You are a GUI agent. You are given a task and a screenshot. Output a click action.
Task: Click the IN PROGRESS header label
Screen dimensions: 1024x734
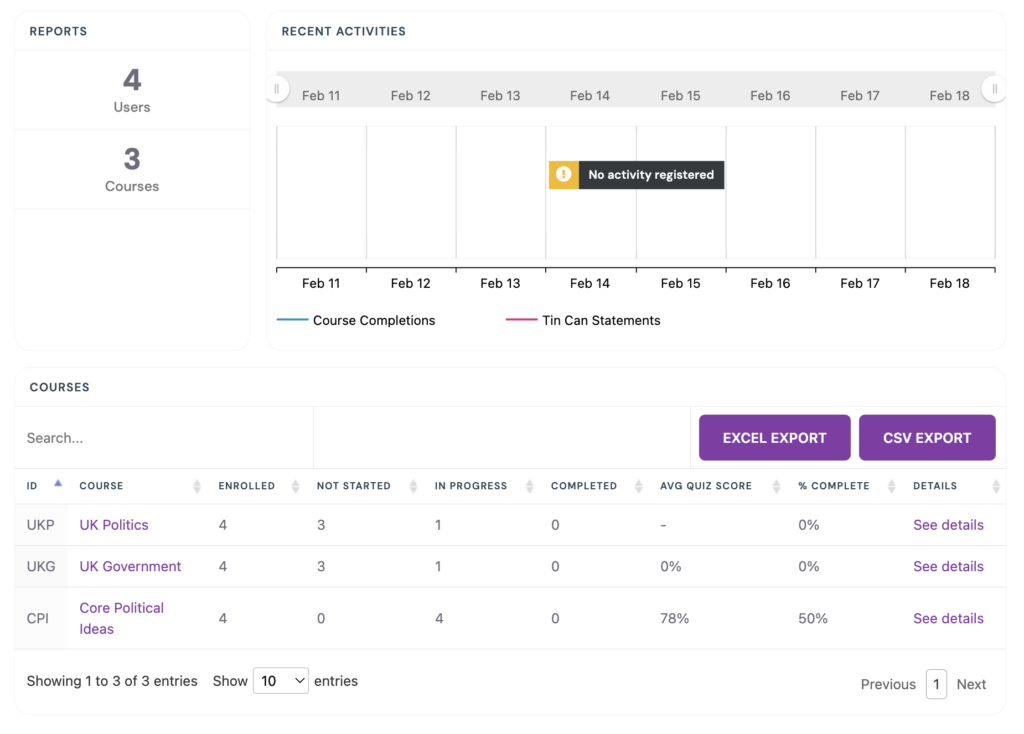pos(471,486)
